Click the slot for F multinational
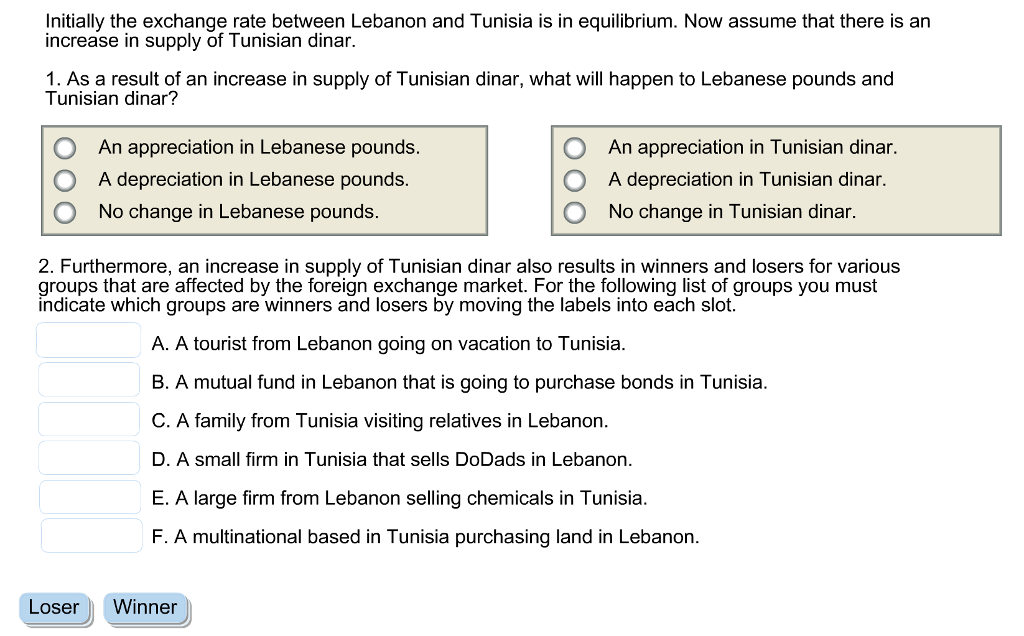 tap(91, 536)
